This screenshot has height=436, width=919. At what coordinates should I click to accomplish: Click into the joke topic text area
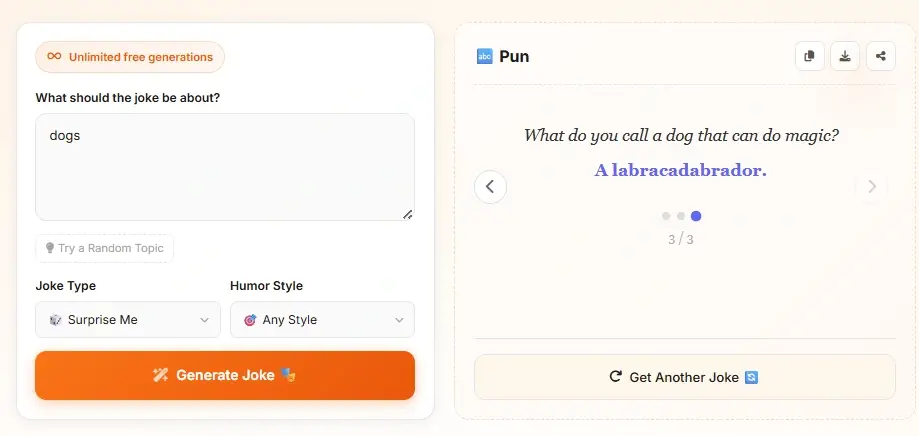pyautogui.click(x=225, y=166)
